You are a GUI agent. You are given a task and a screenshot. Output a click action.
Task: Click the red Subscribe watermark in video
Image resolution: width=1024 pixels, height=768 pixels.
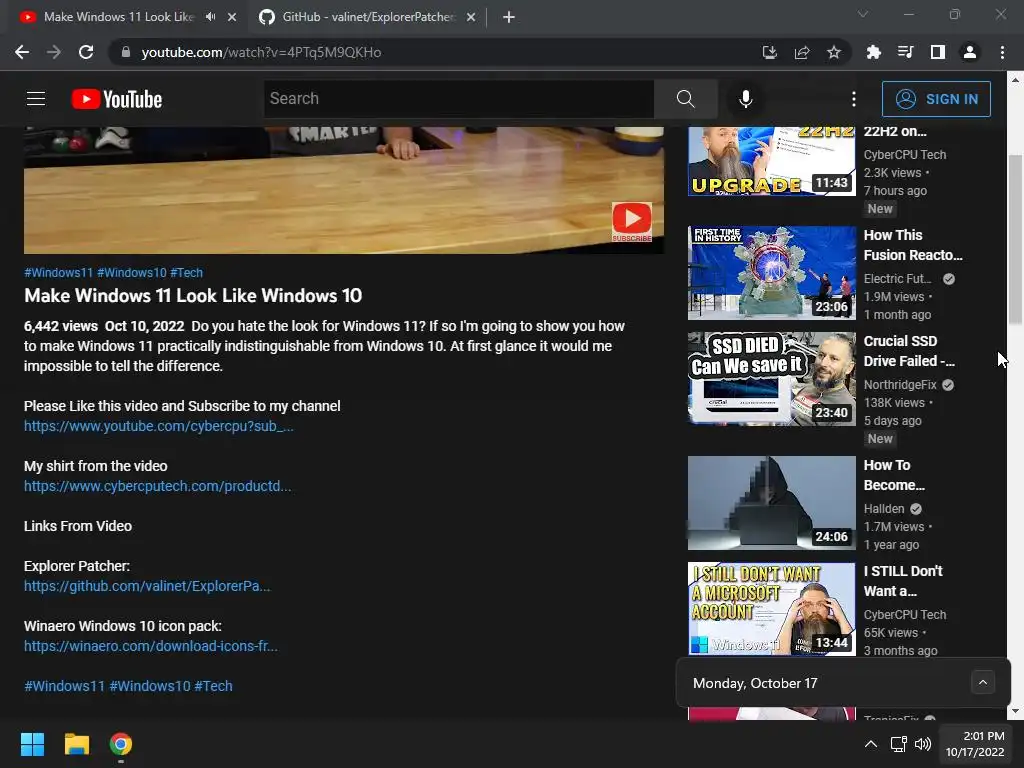[632, 222]
